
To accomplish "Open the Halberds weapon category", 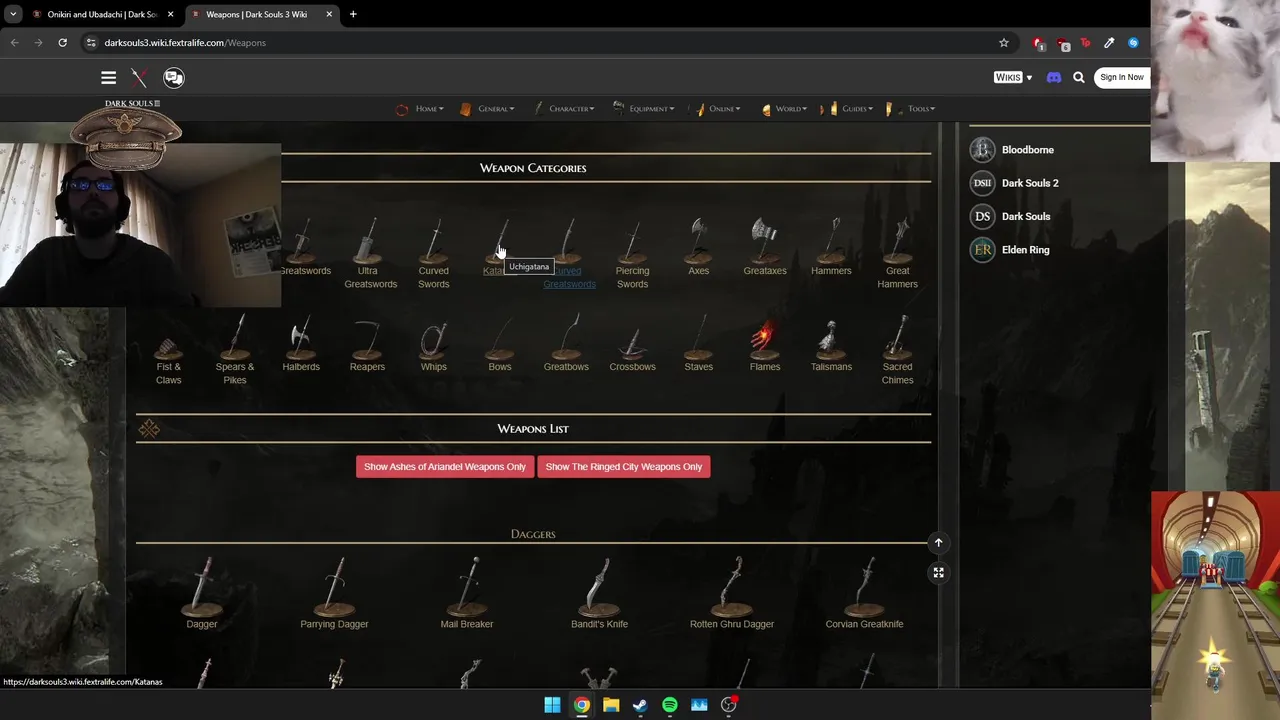I will [x=300, y=343].
